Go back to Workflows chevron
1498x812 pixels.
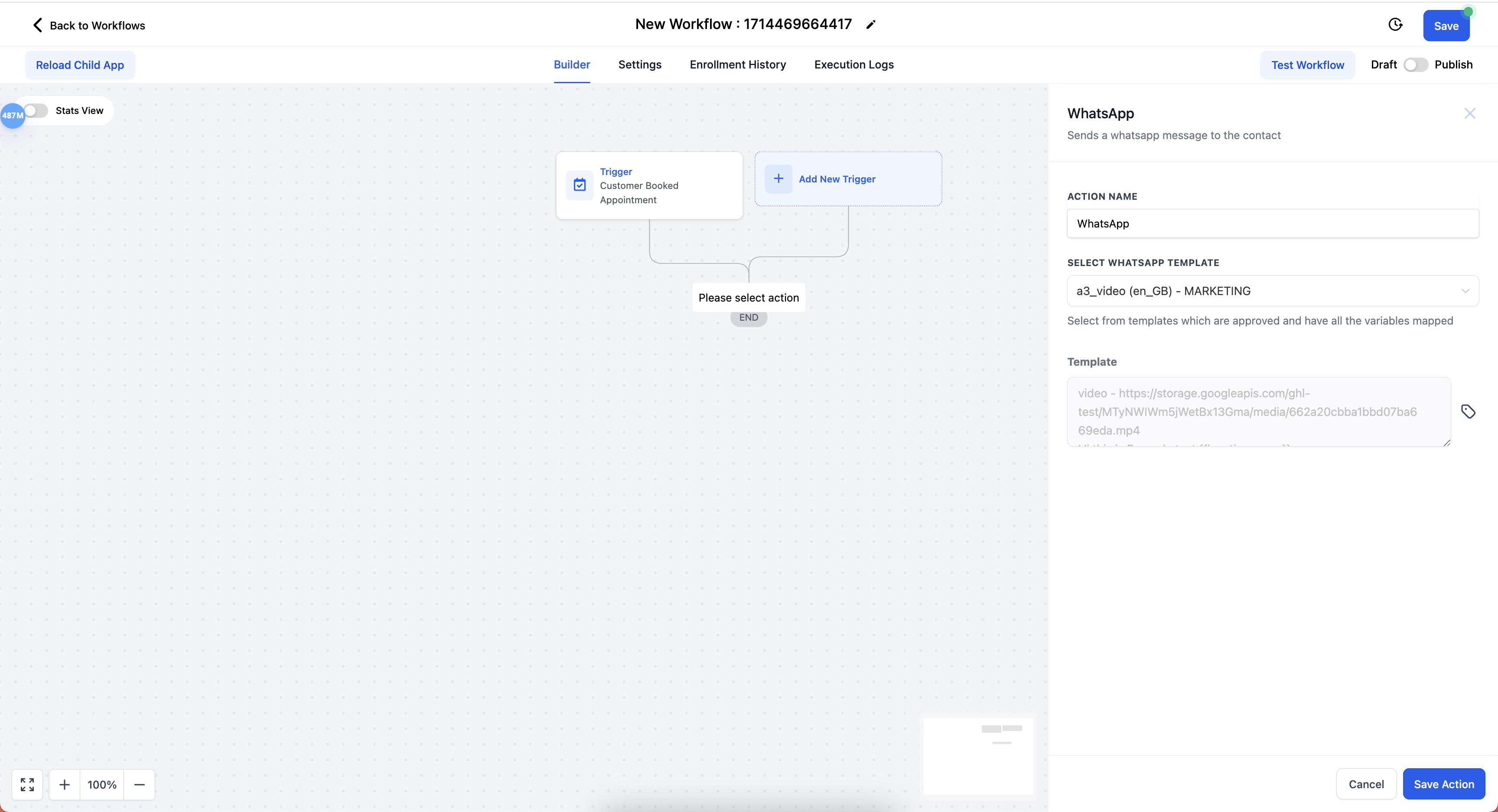[x=38, y=25]
